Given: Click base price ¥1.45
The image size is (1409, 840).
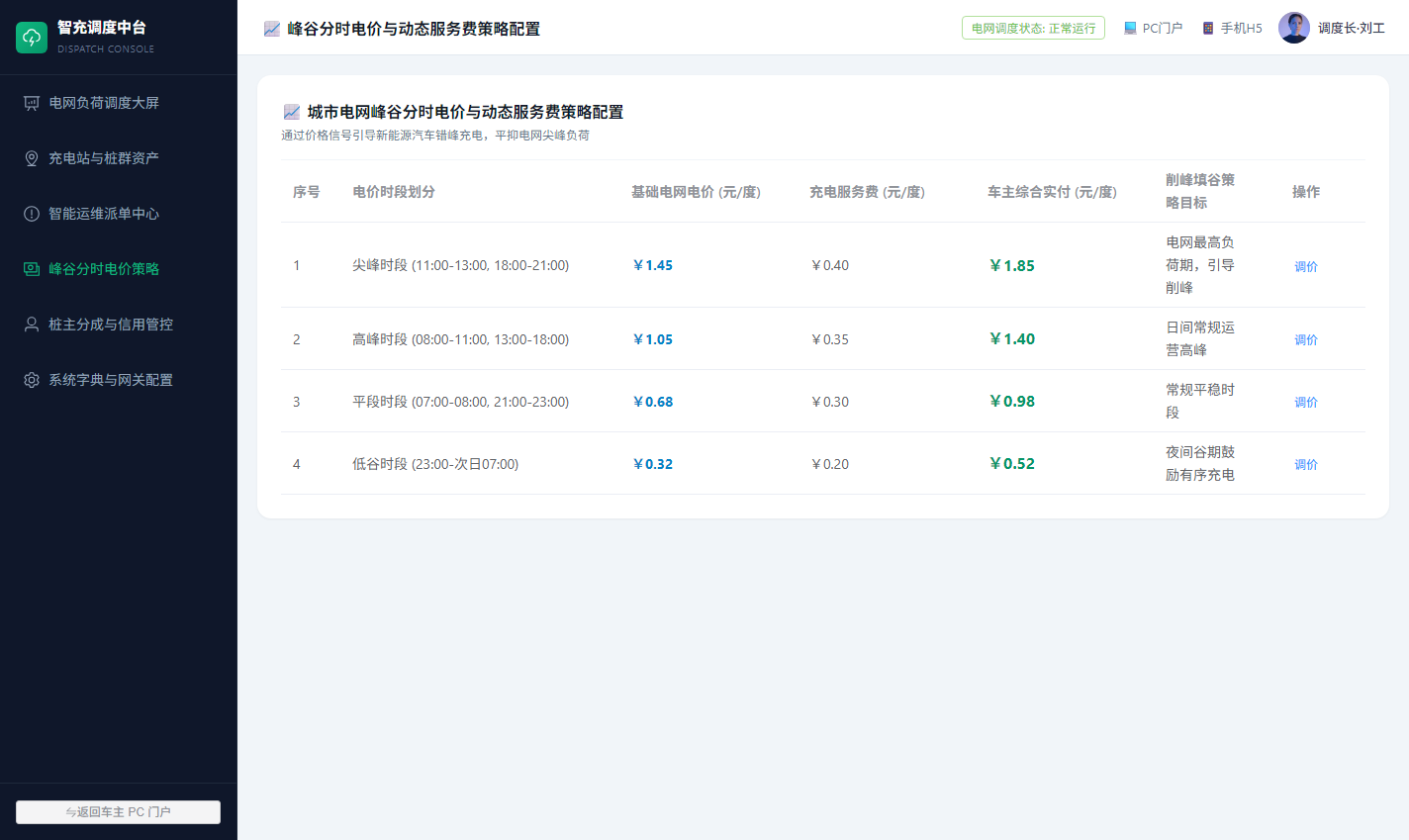Looking at the screenshot, I should pos(652,265).
